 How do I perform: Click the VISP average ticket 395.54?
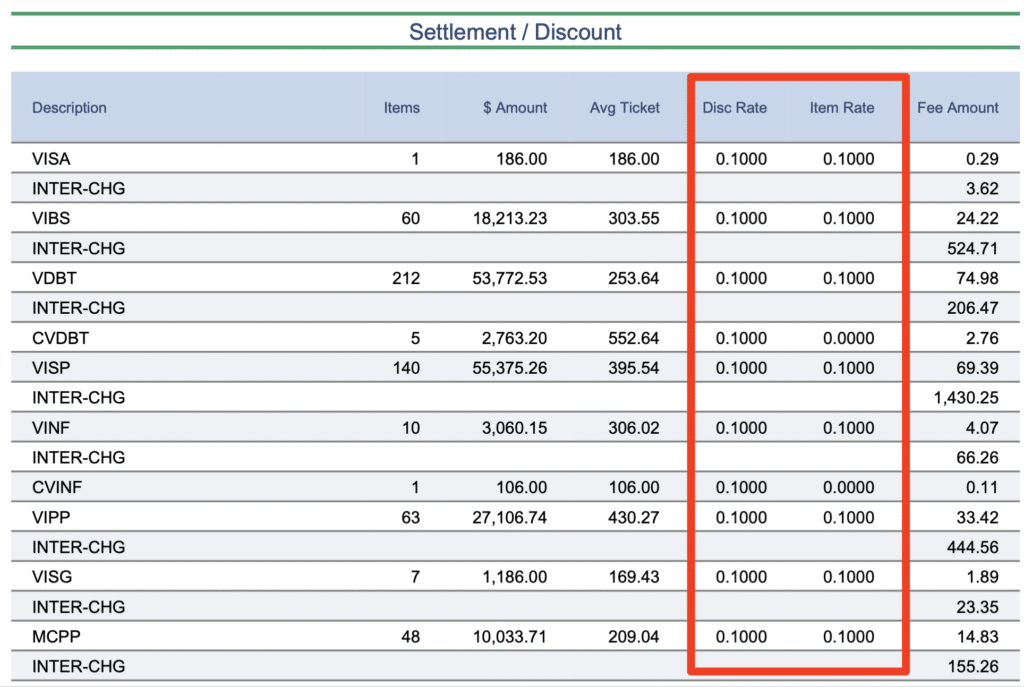[632, 369]
